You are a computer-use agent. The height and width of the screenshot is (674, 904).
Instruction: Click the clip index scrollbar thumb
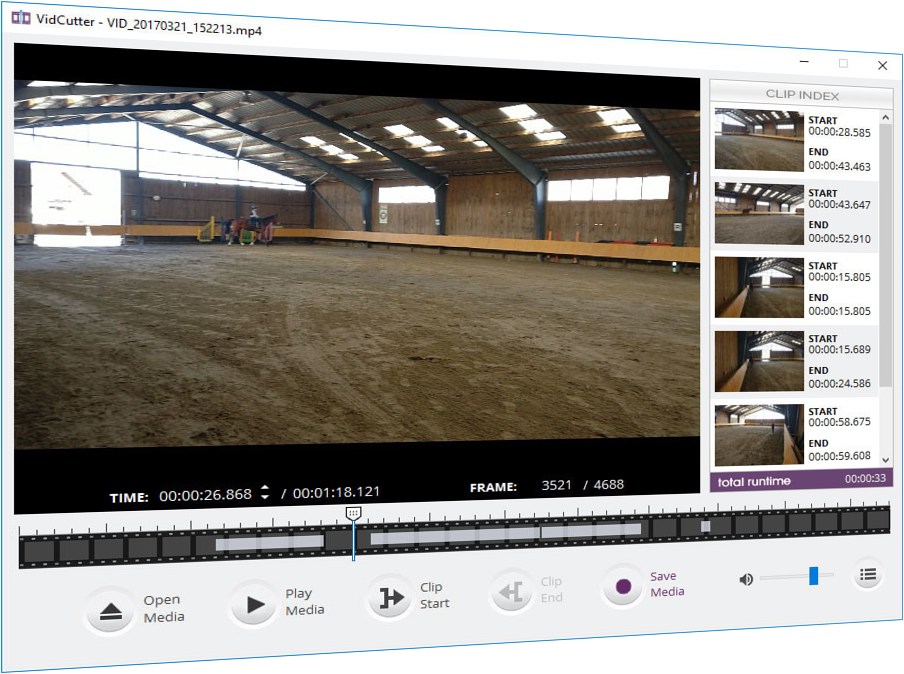886,254
